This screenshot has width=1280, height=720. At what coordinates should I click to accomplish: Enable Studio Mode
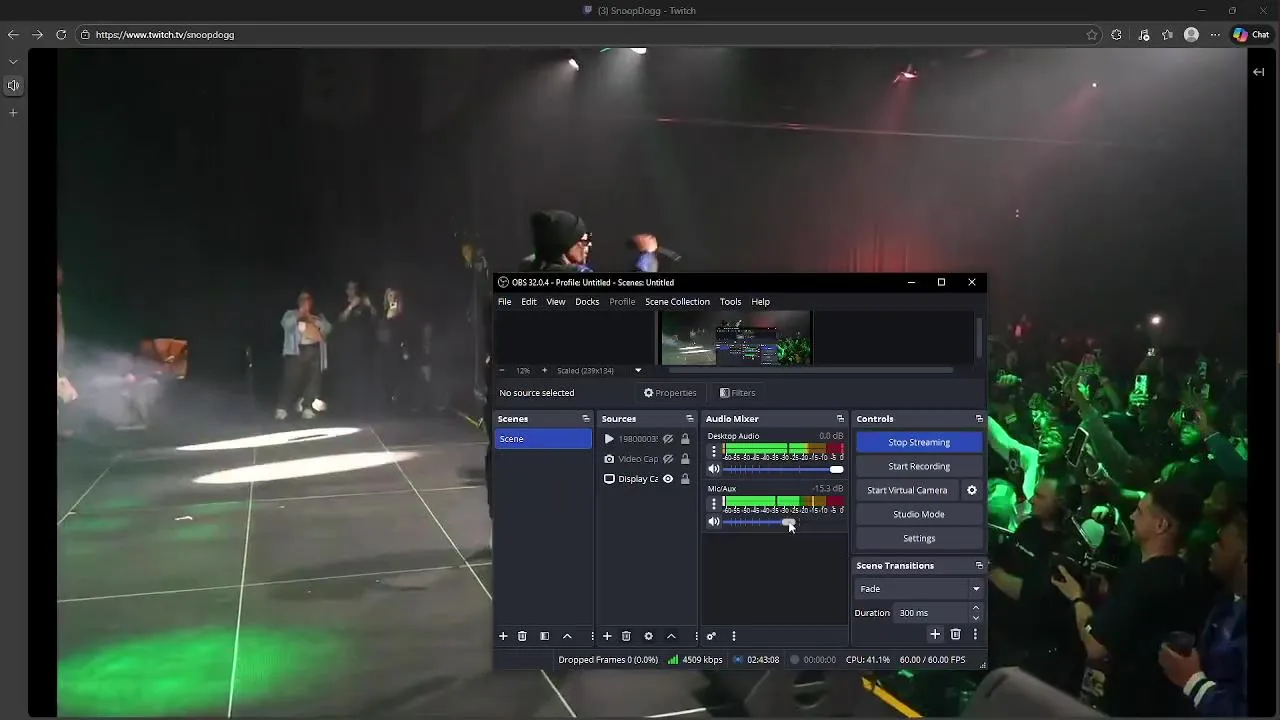point(919,514)
